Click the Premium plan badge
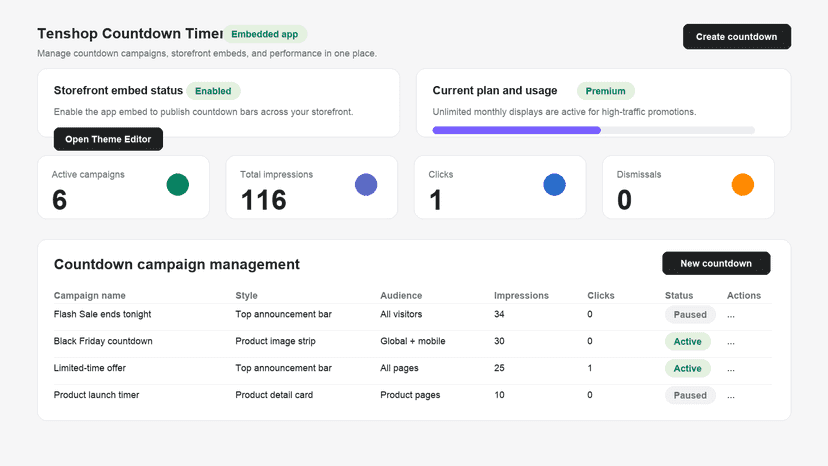Screen dimensions: 828x466 pyautogui.click(x=606, y=91)
